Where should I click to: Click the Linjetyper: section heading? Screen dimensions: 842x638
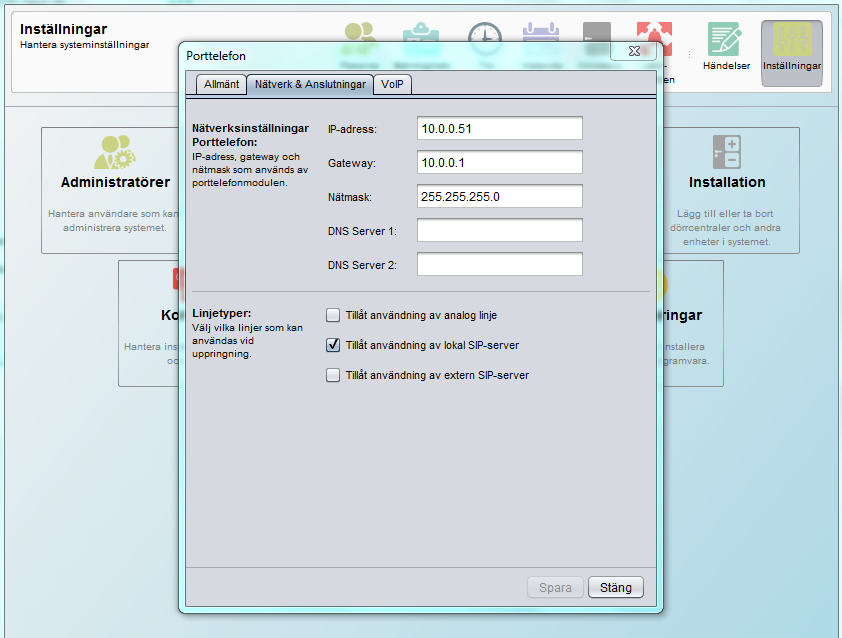(222, 313)
